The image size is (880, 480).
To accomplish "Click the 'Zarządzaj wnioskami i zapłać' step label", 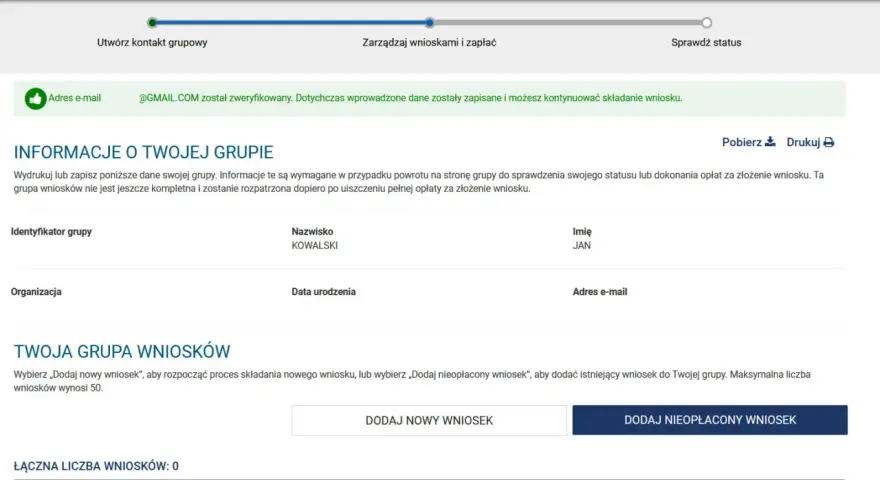I will 429,43.
